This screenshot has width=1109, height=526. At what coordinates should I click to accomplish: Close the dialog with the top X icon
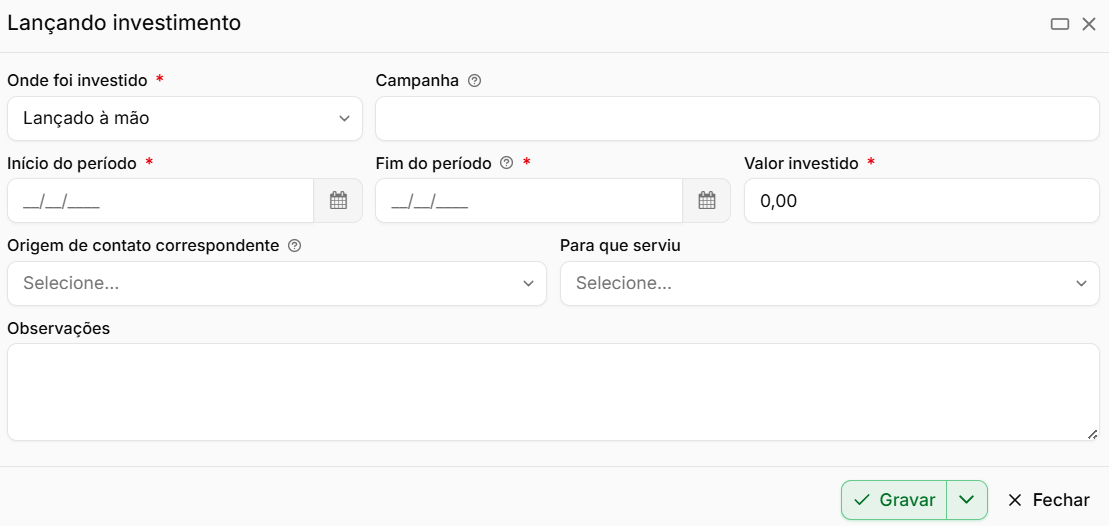pyautogui.click(x=1089, y=25)
